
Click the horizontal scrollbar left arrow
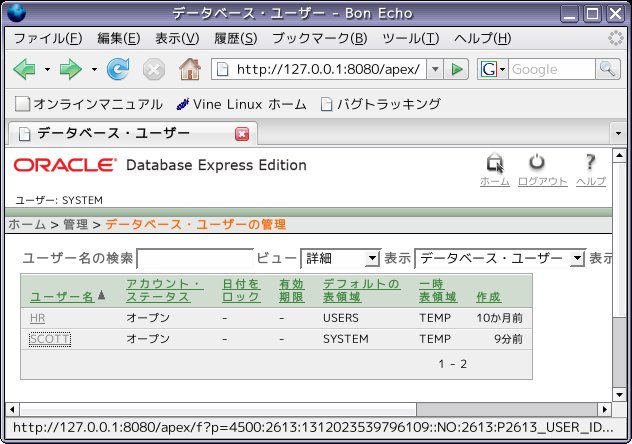[12, 409]
